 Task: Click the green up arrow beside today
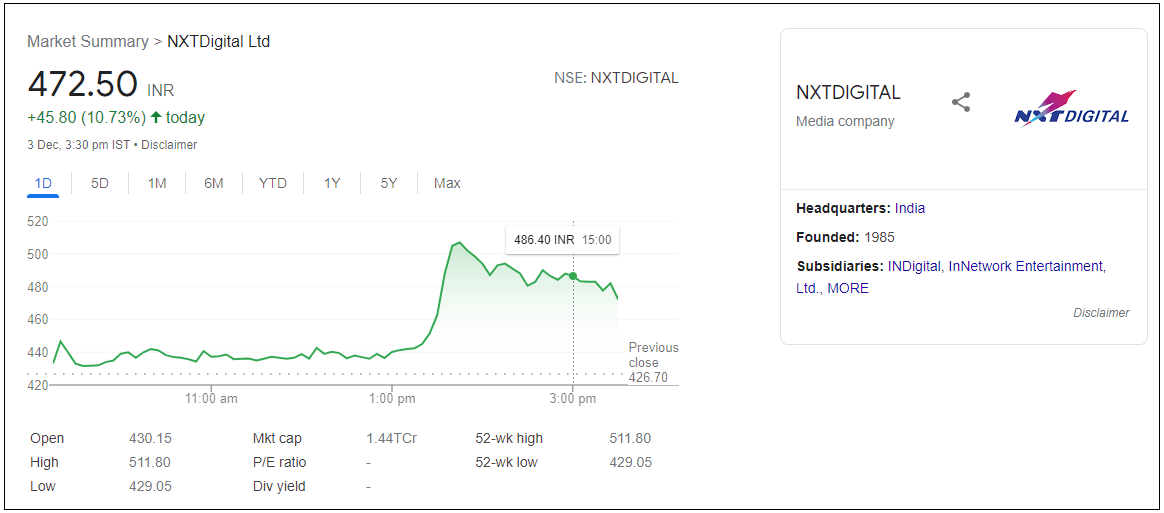155,117
